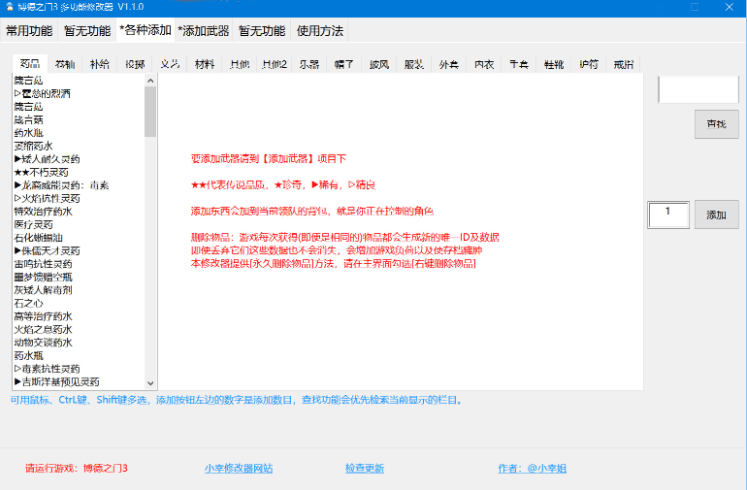The height and width of the screenshot is (490, 747).
Task: Open the 常用功能 tab
Action: [x=29, y=31]
